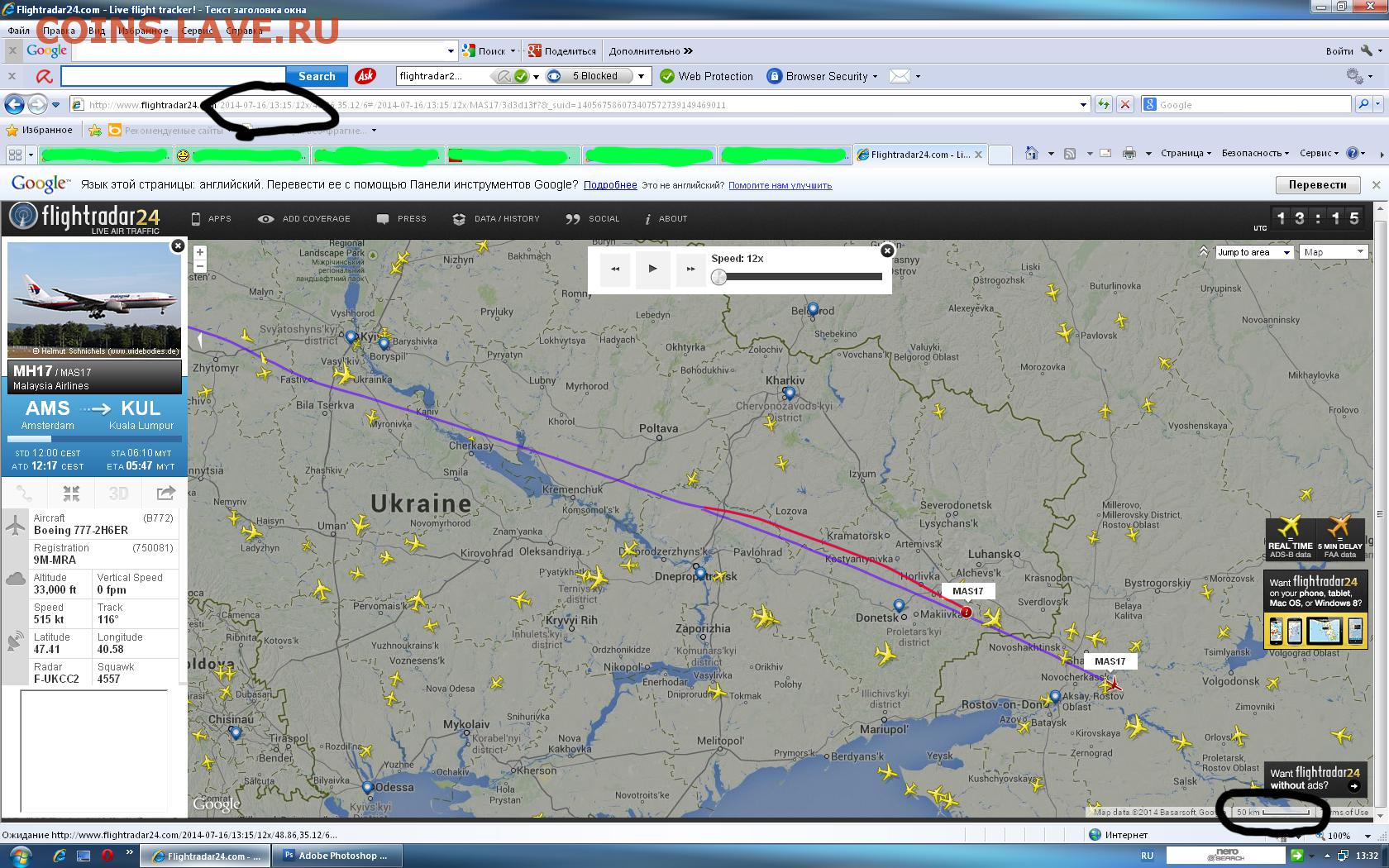Open the Страница dropdown menu
This screenshot has width=1389, height=868.
click(x=1186, y=153)
